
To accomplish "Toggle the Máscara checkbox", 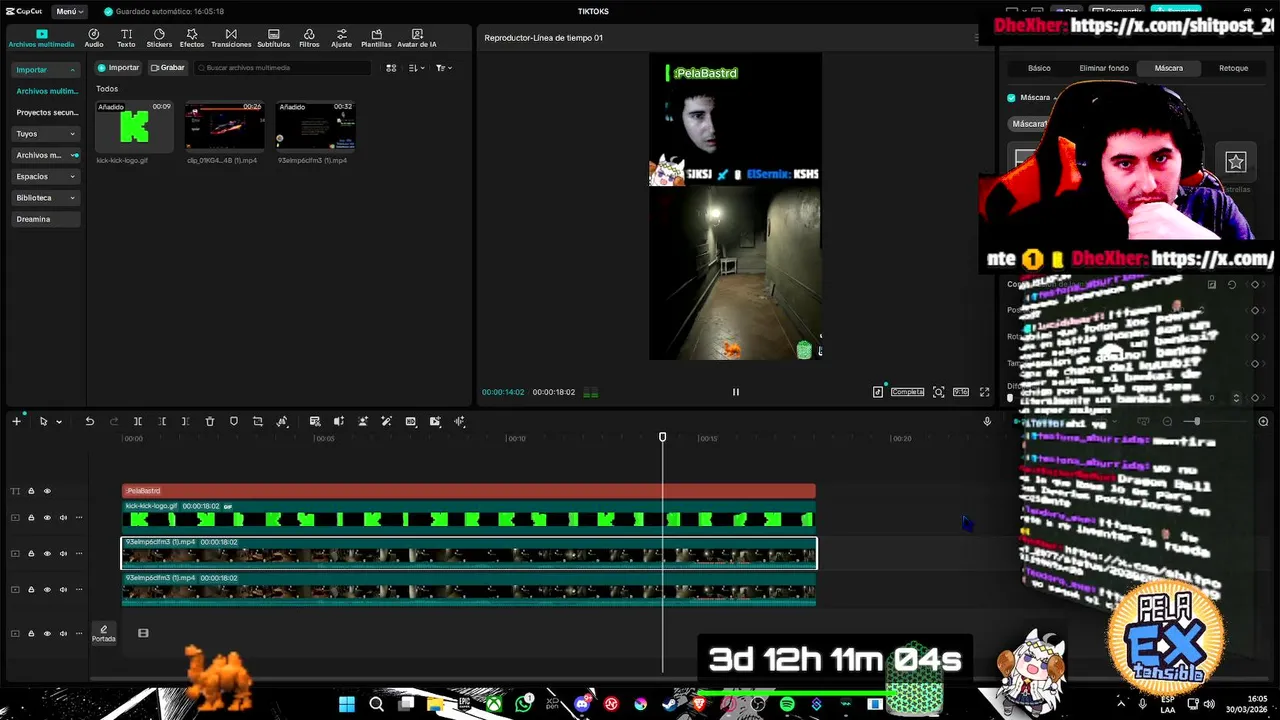I will point(1011,98).
